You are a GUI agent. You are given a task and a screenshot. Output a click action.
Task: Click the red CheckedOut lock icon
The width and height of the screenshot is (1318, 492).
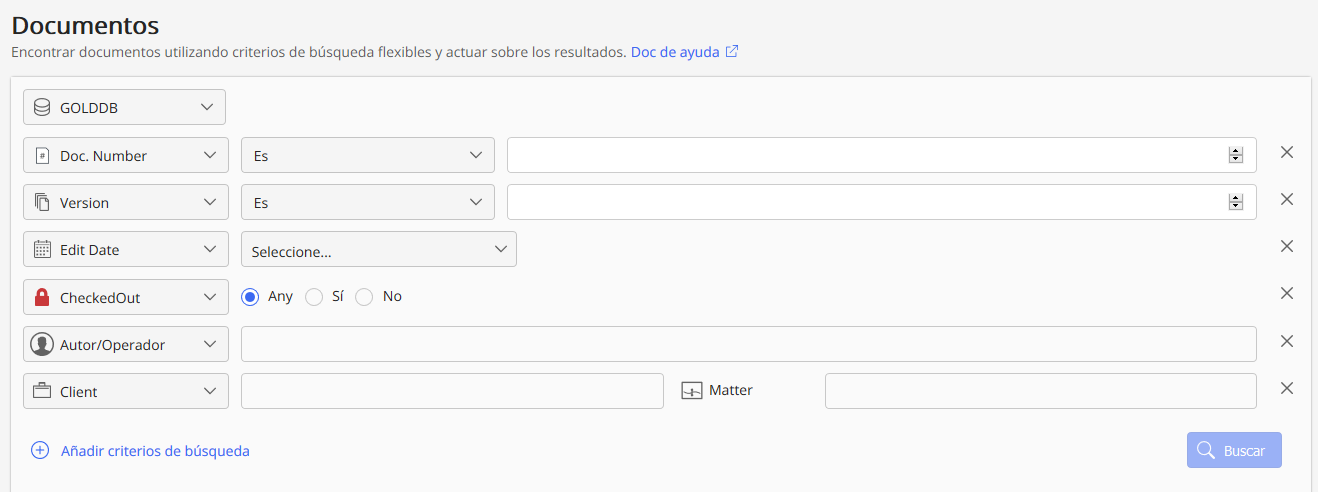(42, 297)
